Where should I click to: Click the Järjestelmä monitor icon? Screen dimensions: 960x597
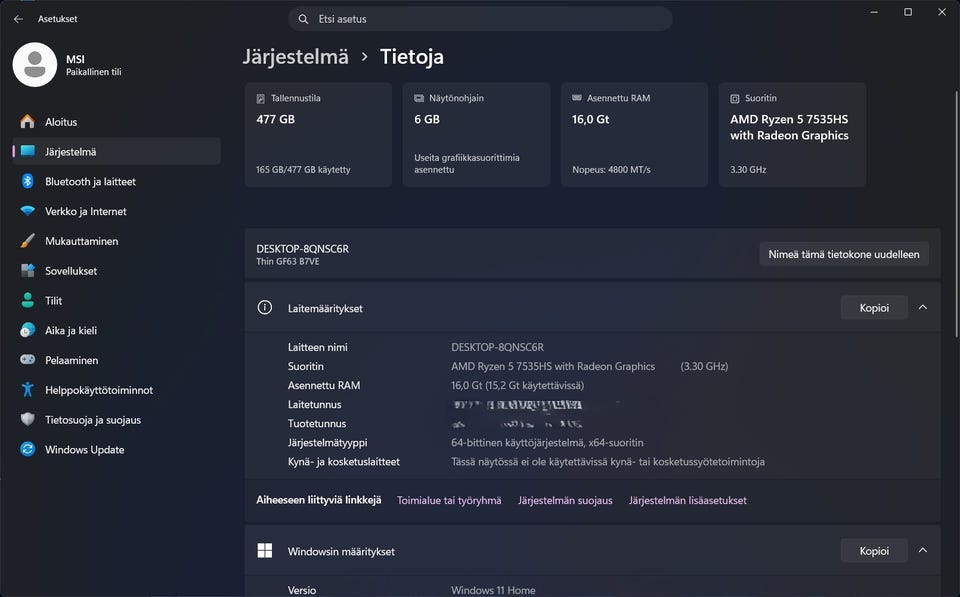pos(28,151)
